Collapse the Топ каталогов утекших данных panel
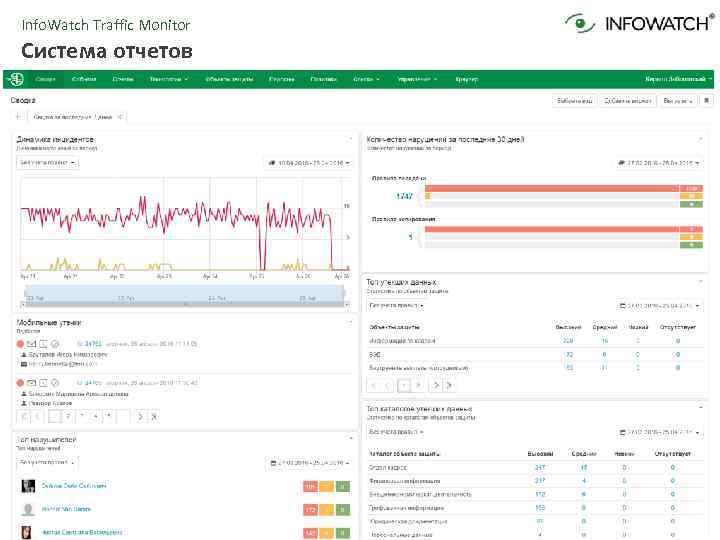 701,407
